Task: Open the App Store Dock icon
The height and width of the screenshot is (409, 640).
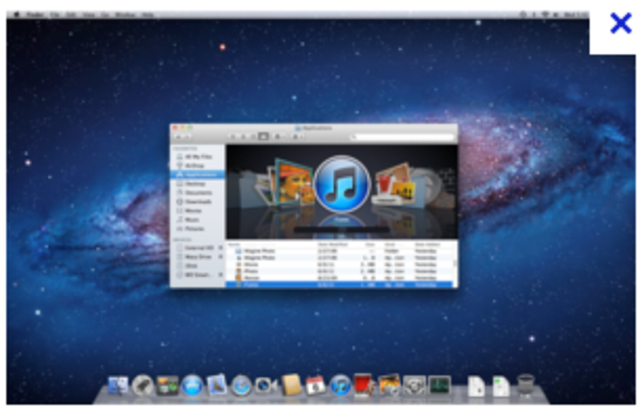Action: click(x=192, y=385)
